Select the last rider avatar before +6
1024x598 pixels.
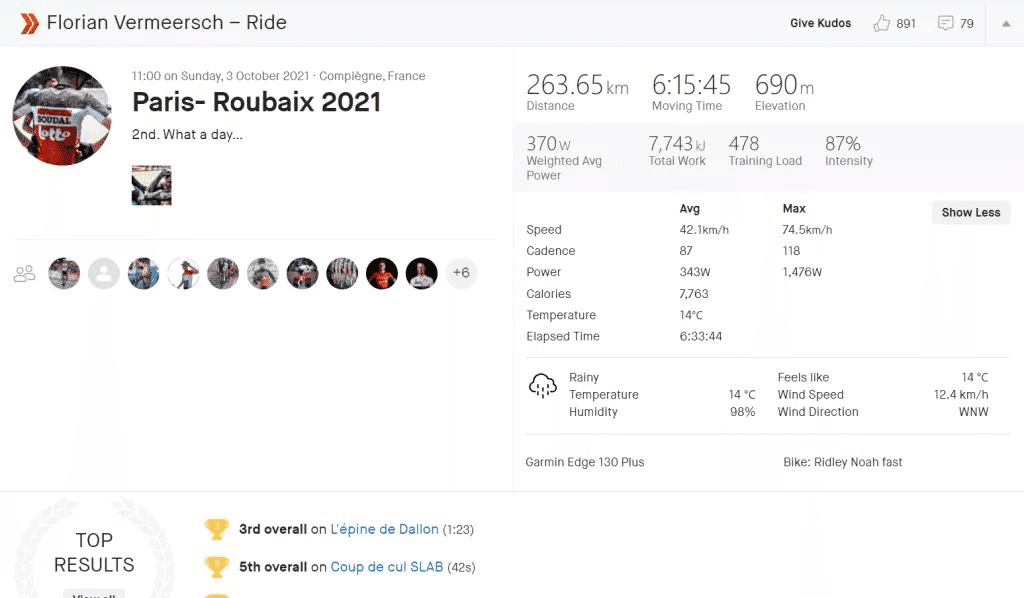point(421,273)
